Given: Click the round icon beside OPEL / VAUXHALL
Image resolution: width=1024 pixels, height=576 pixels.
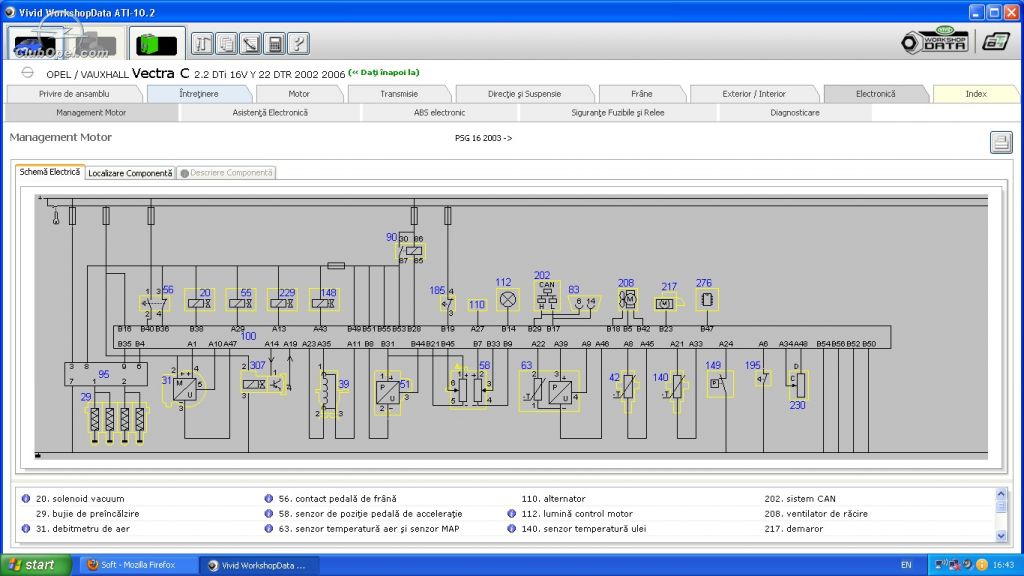Looking at the screenshot, I should tap(27, 72).
